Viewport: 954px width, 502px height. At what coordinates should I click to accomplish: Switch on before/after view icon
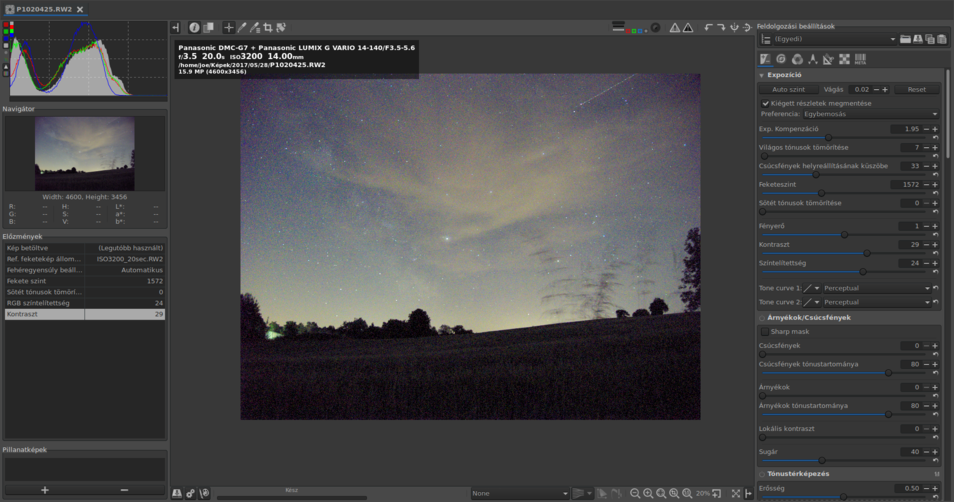tap(209, 27)
